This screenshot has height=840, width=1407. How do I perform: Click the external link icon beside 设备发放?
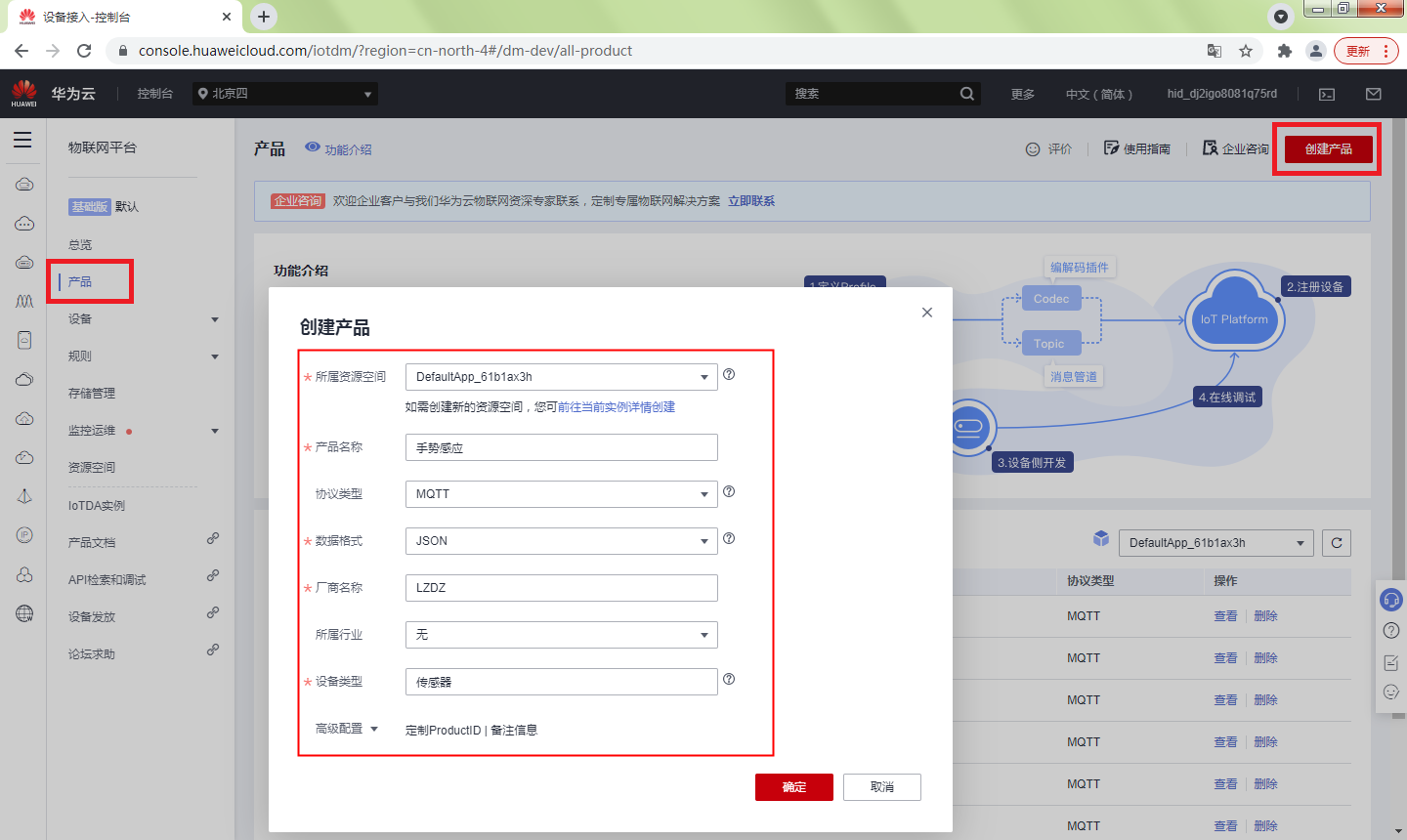click(212, 612)
